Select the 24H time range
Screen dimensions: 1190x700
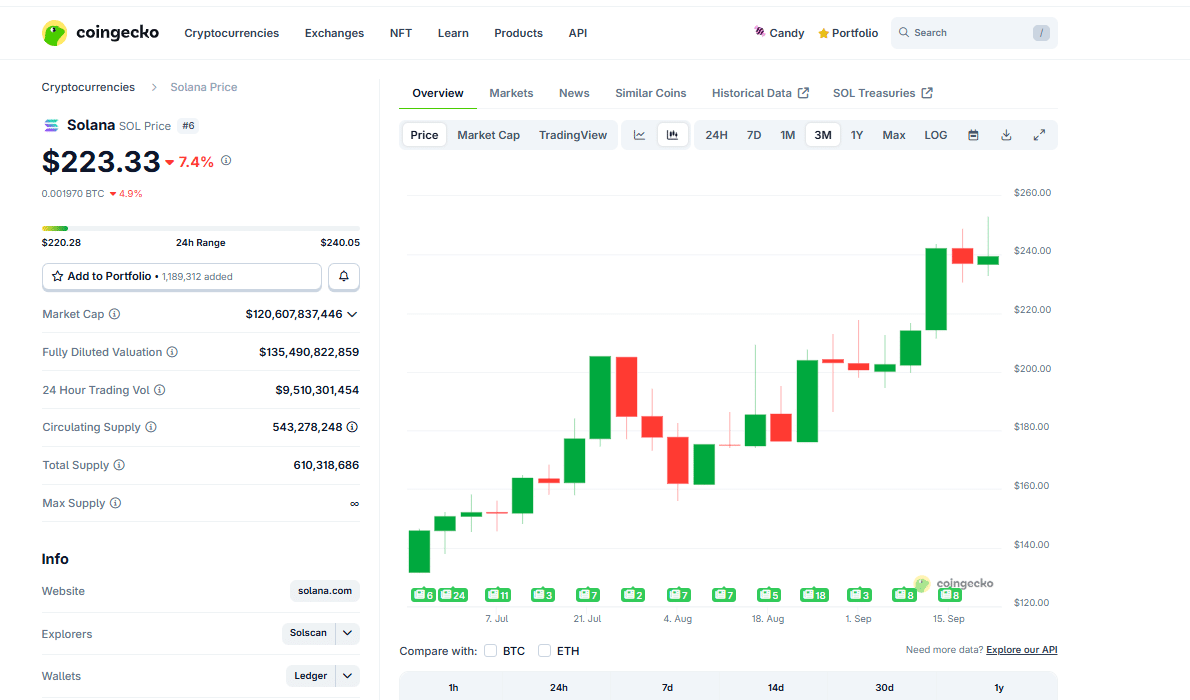click(716, 135)
